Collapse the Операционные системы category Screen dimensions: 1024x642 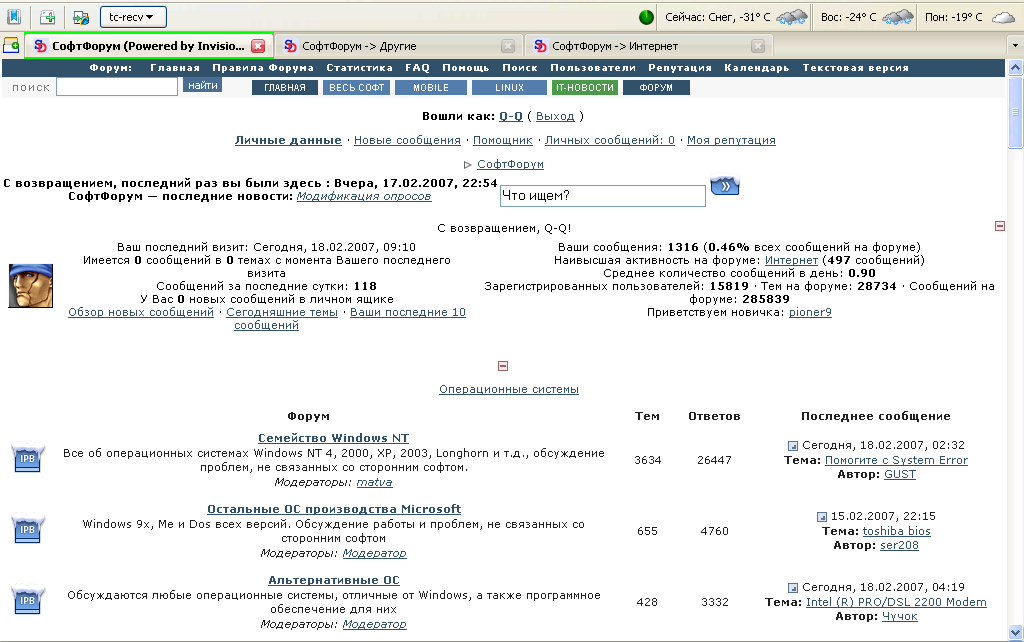[503, 366]
